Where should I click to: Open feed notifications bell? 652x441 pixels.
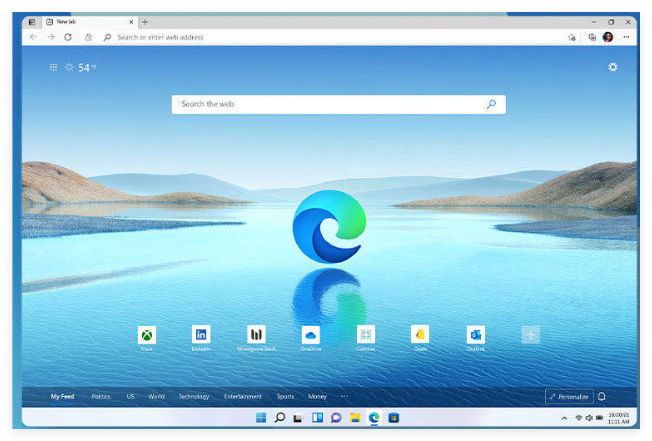coord(602,397)
